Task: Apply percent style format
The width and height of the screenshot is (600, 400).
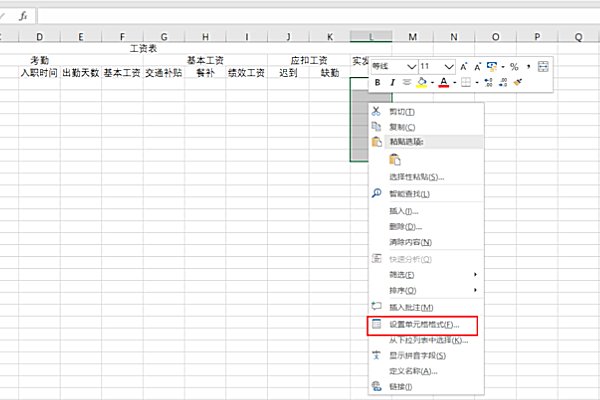Action: (x=514, y=67)
